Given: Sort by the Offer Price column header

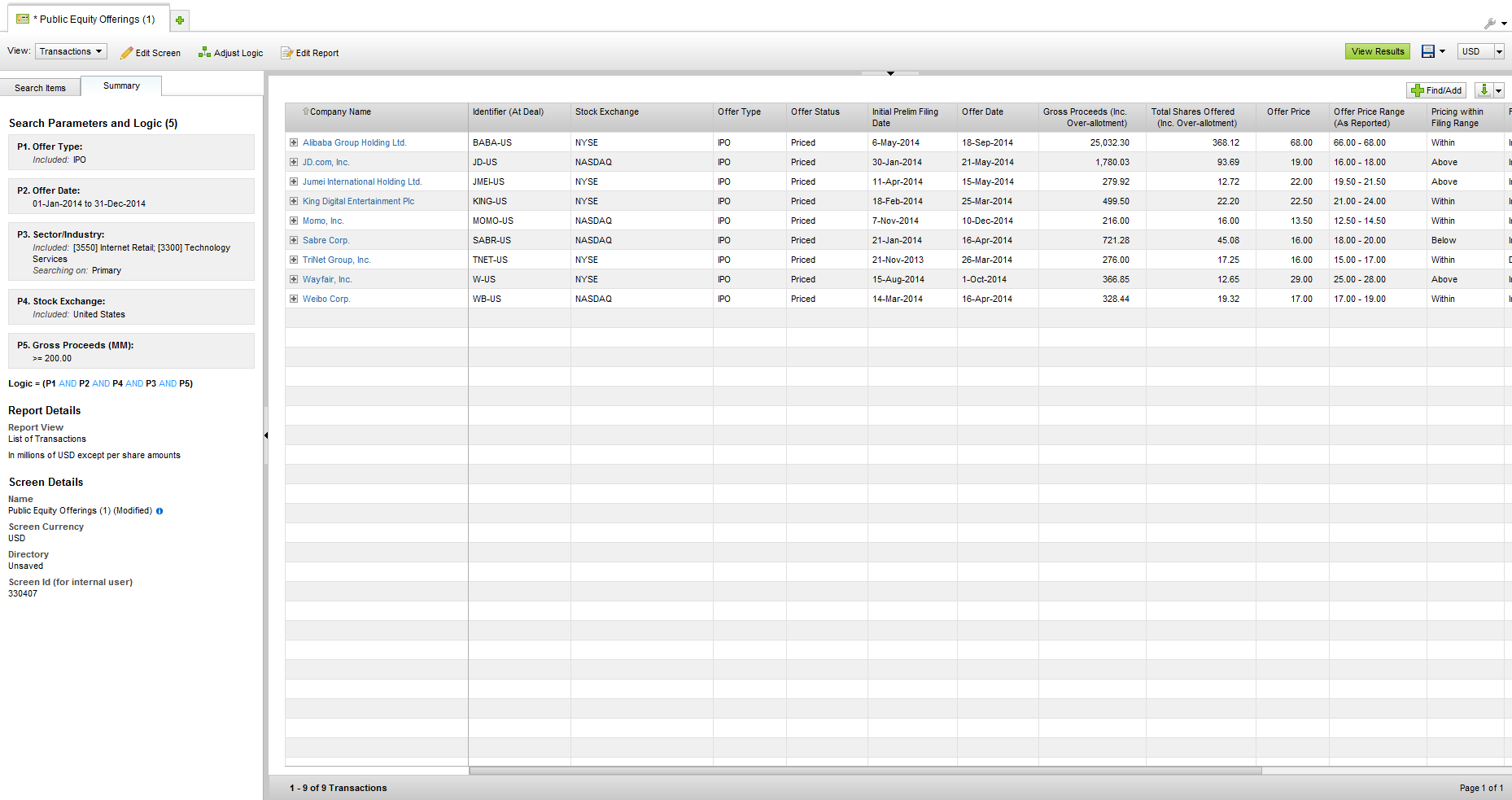Looking at the screenshot, I should [1292, 117].
